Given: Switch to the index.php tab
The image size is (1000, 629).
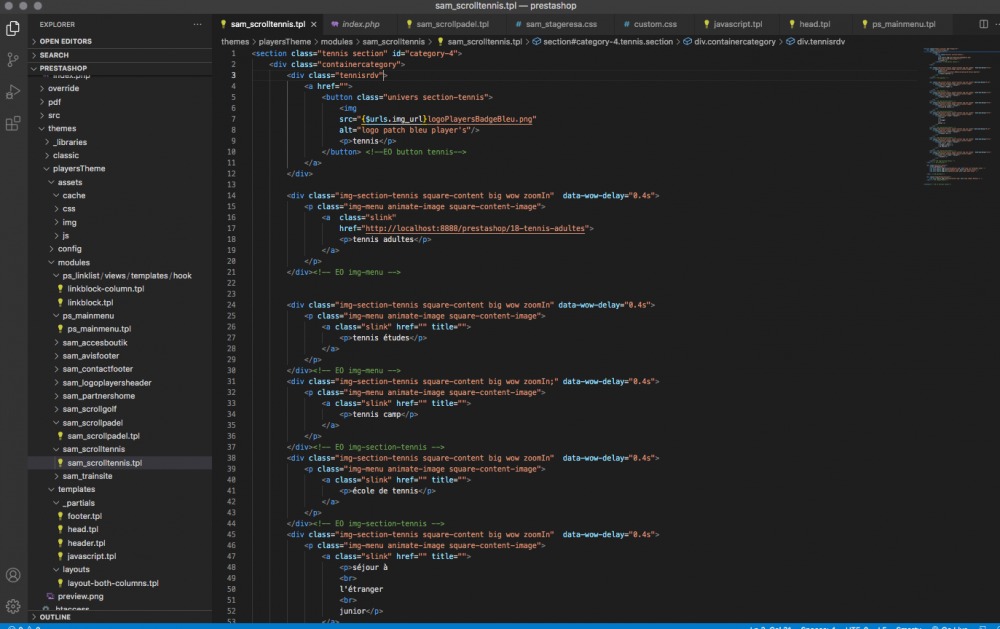Looking at the screenshot, I should pos(362,24).
